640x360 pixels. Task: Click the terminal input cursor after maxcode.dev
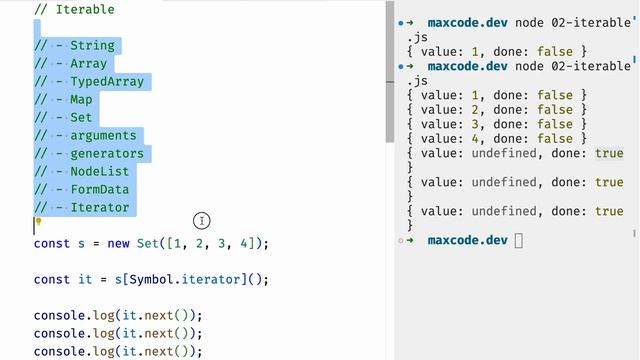point(518,240)
